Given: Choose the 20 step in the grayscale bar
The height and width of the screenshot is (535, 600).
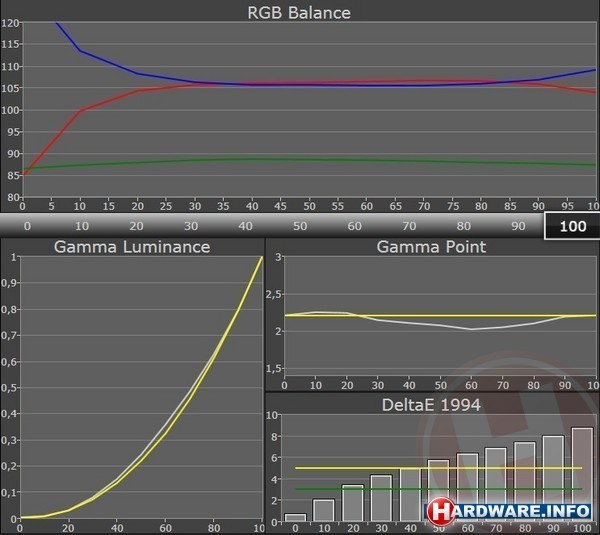Looking at the screenshot, I should click(x=136, y=226).
